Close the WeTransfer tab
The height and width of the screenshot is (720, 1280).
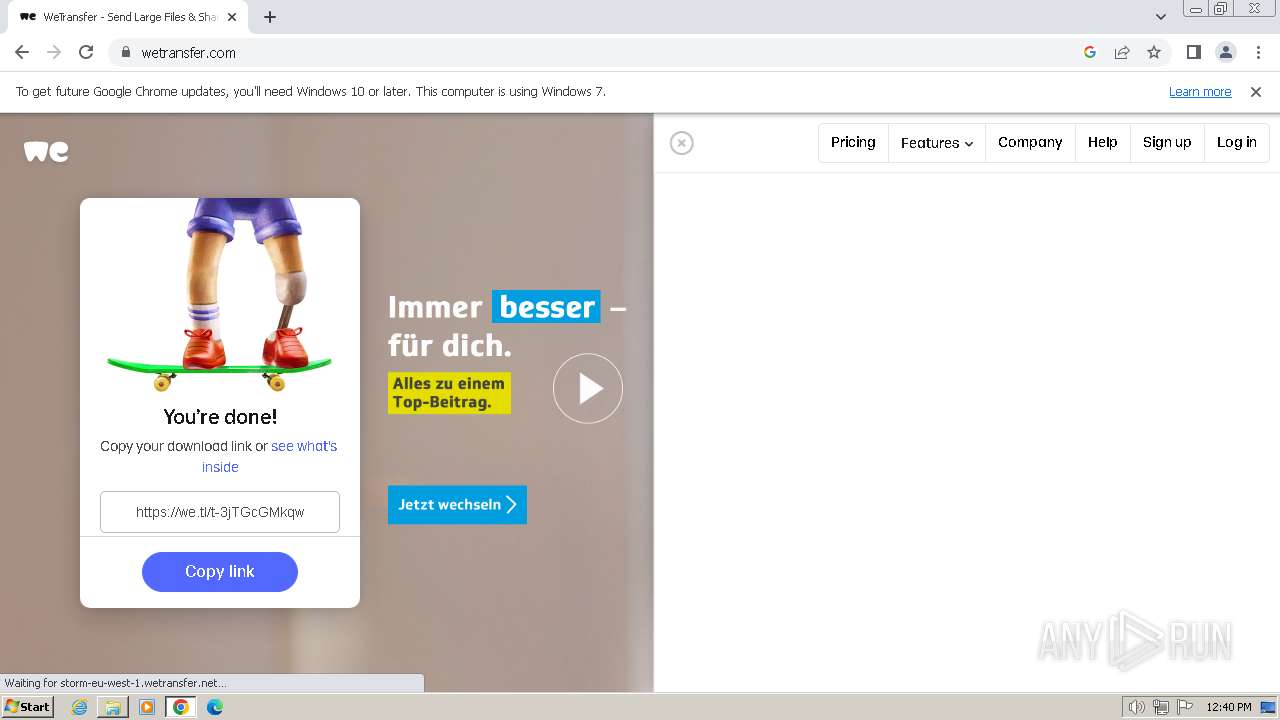point(232,17)
